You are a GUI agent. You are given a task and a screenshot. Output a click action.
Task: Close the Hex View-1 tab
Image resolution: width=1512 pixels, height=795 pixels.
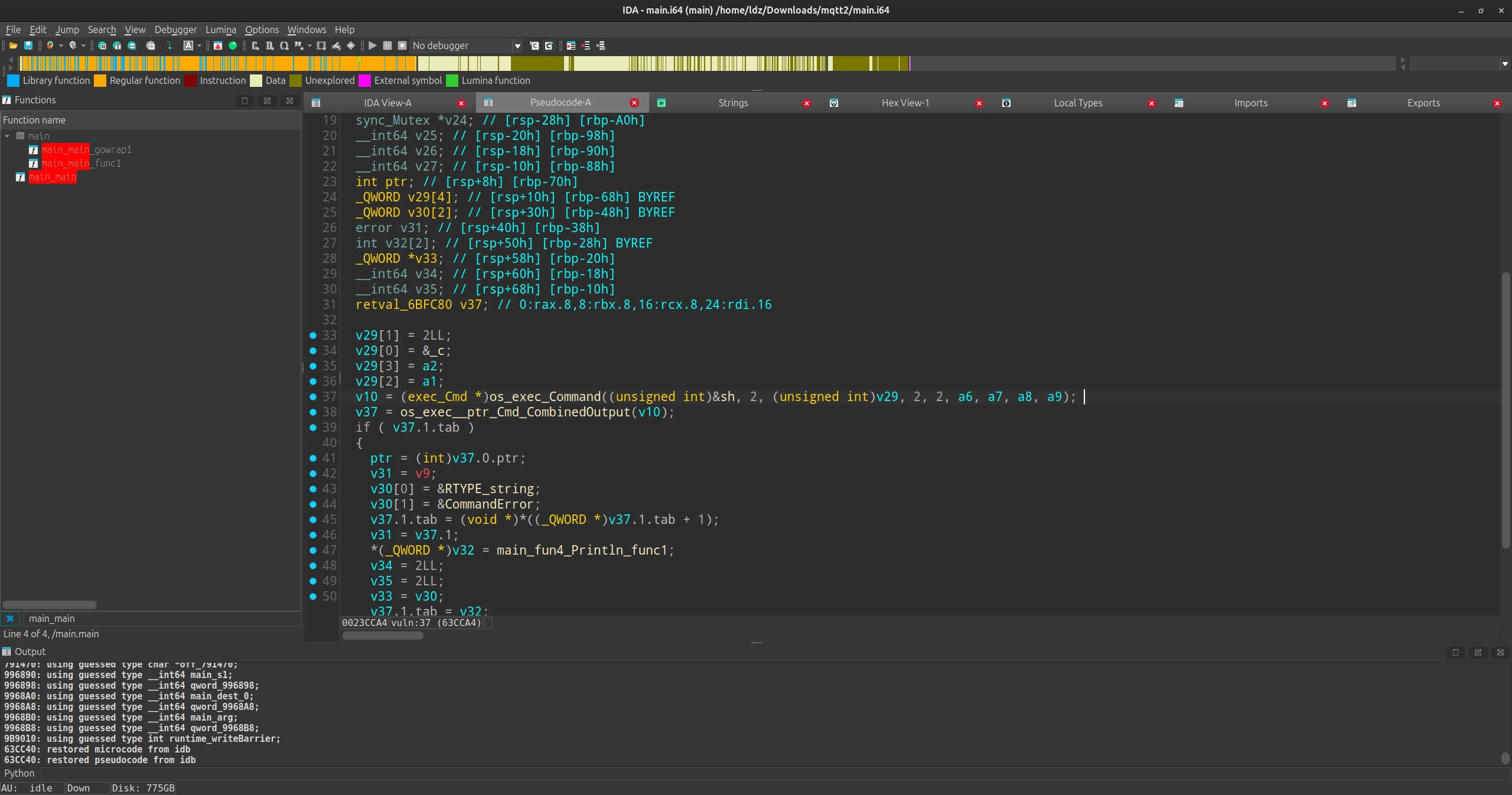coord(979,103)
